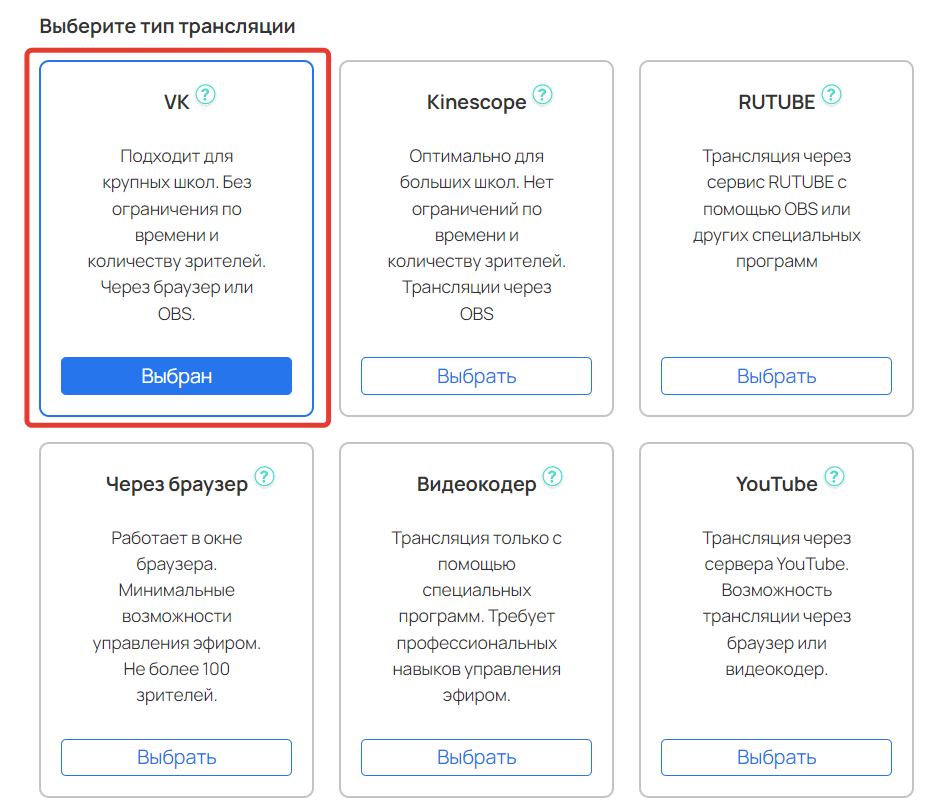Click the YouTube card heading
The height and width of the screenshot is (811, 949).
pos(776,484)
